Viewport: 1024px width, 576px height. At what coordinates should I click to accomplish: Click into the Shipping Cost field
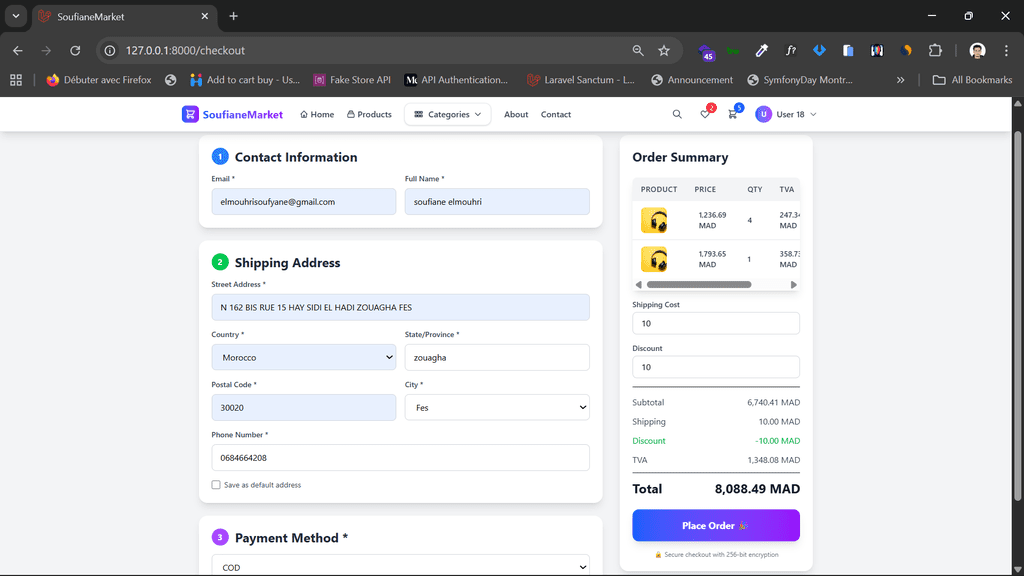tap(715, 323)
